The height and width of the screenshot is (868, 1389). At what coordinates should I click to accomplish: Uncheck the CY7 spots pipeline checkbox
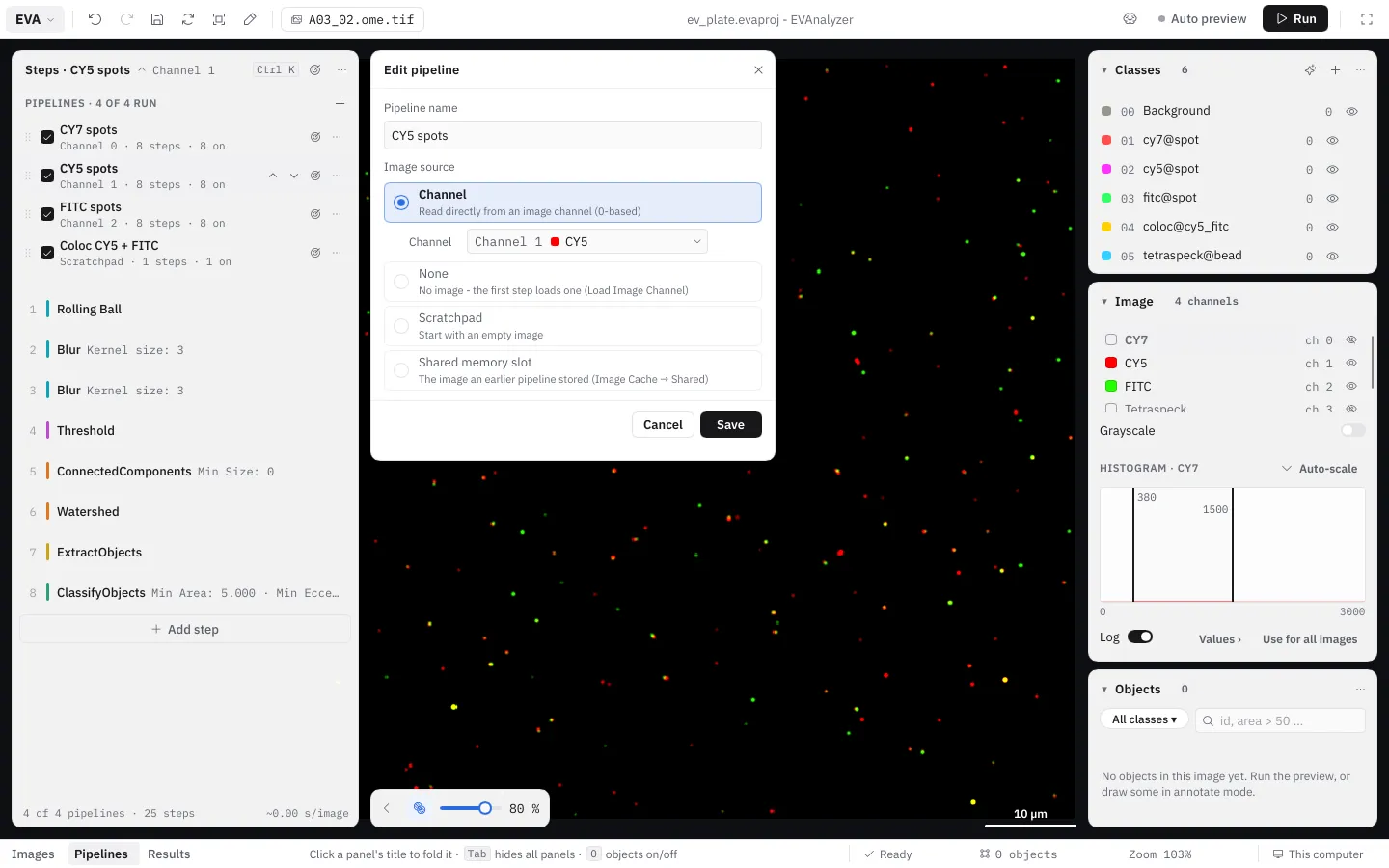47,137
